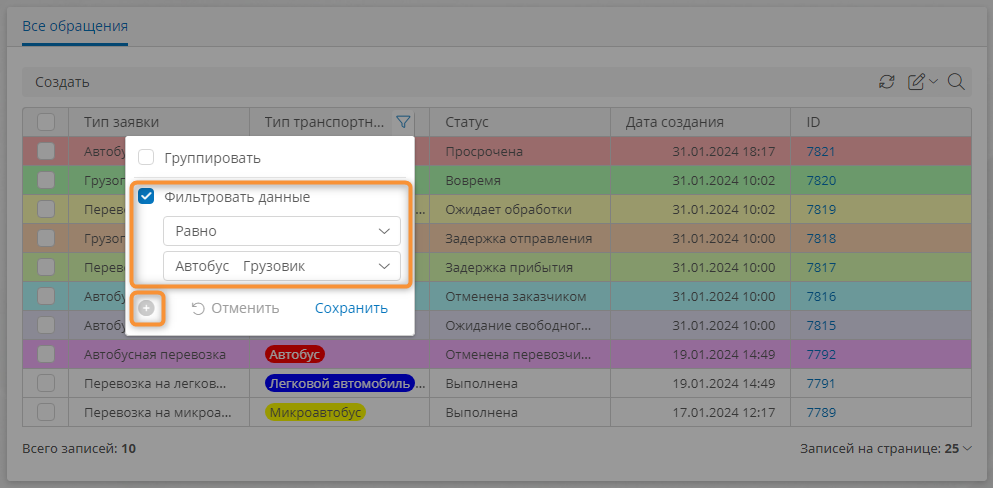The image size is (993, 488).
Task: Open the Равно condition dropdown
Action: click(282, 231)
